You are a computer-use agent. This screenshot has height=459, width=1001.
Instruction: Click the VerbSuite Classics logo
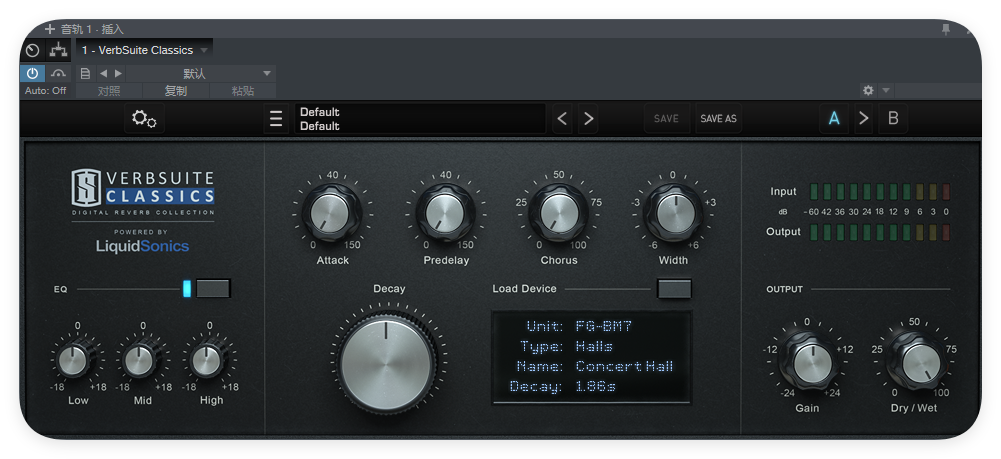click(143, 193)
